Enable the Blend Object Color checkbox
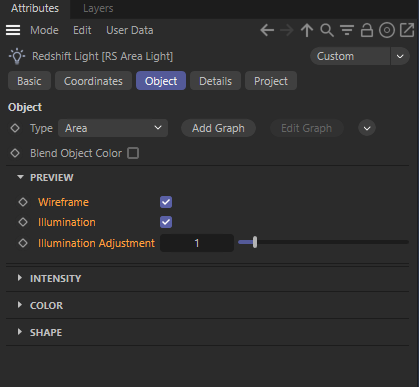 [133, 153]
